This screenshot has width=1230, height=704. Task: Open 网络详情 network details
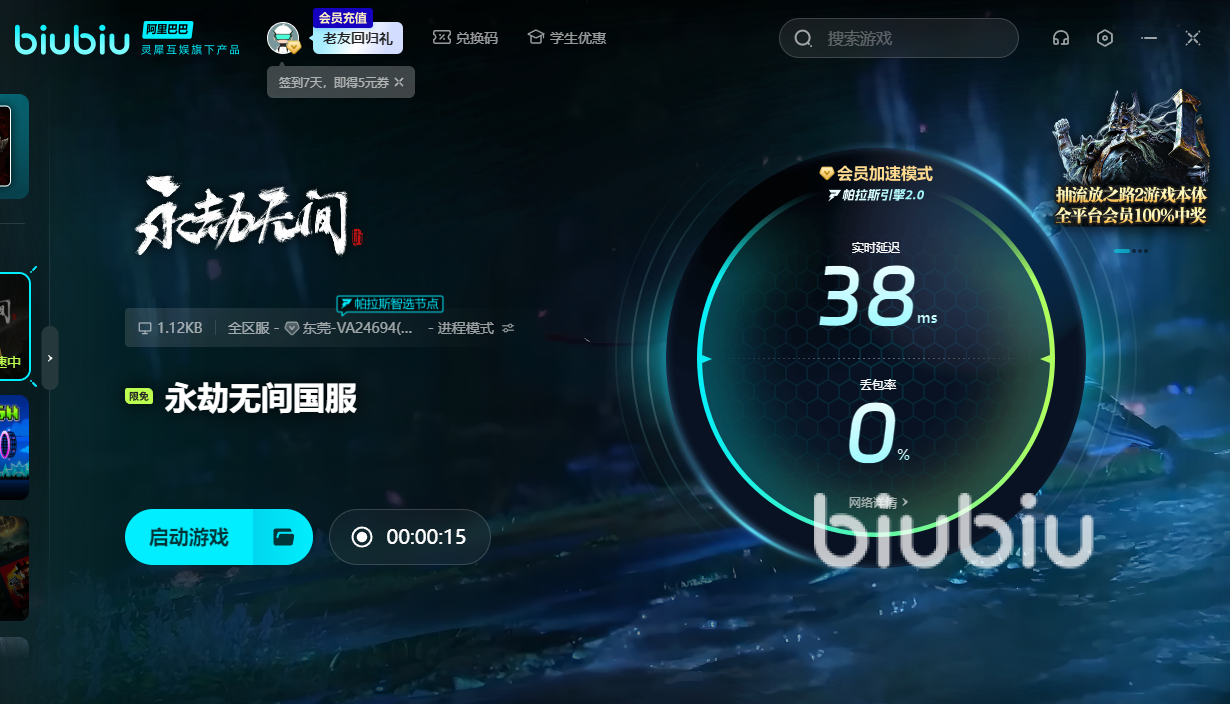click(878, 502)
